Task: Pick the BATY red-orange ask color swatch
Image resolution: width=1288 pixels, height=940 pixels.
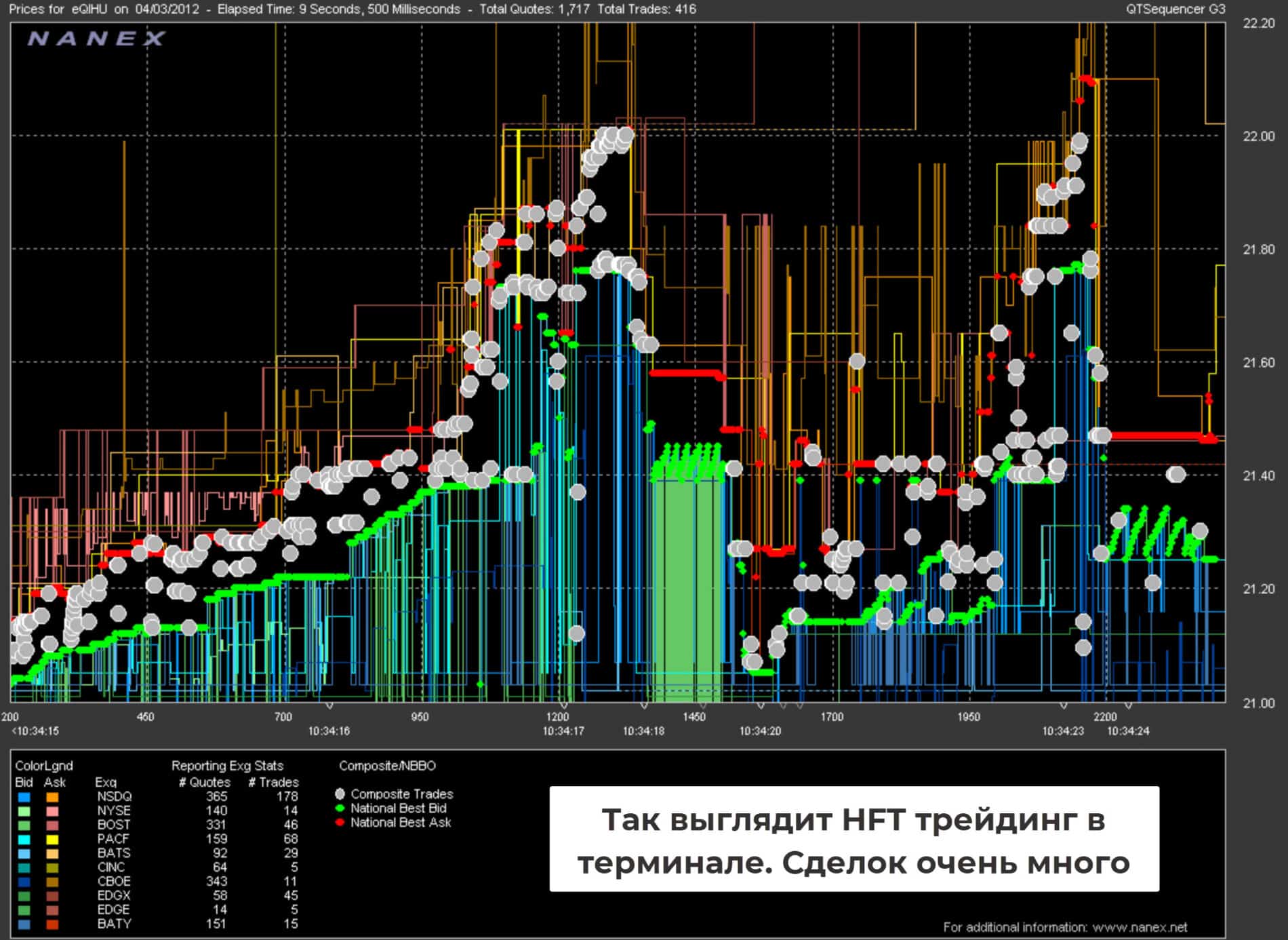Action: (x=52, y=924)
